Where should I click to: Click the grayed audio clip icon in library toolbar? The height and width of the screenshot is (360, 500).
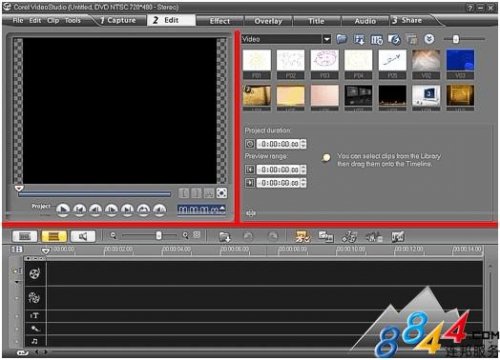(x=412, y=39)
